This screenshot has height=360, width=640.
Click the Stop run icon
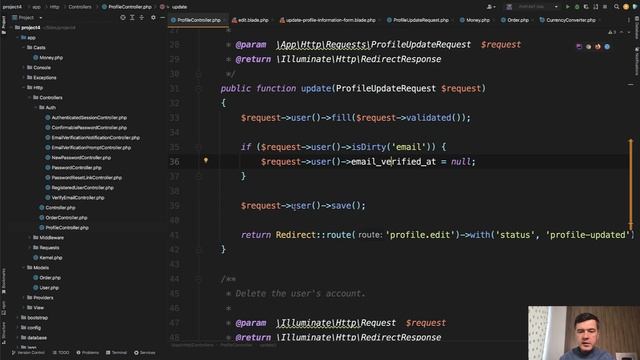pos(605,7)
